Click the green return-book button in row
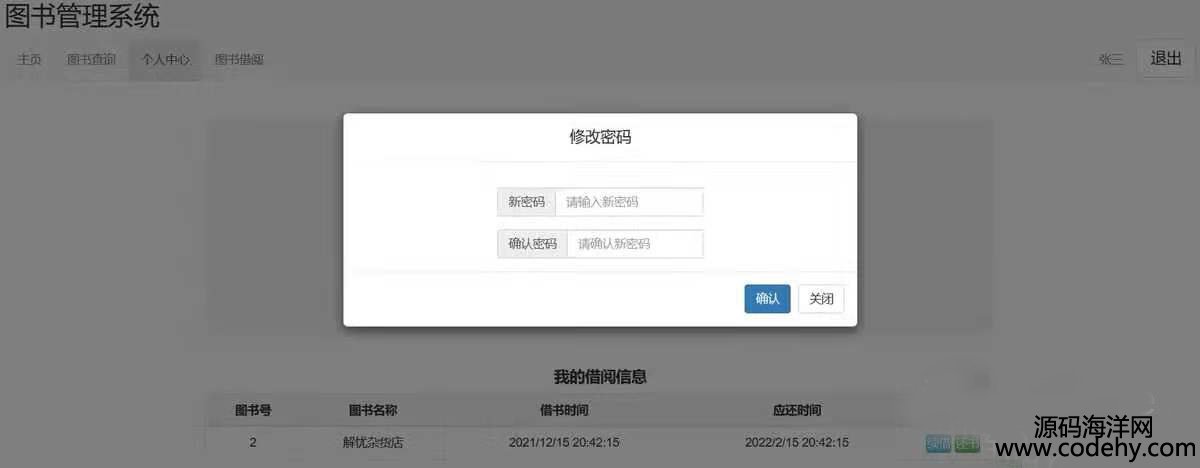Viewport: 1200px width, 468px height. 967,443
